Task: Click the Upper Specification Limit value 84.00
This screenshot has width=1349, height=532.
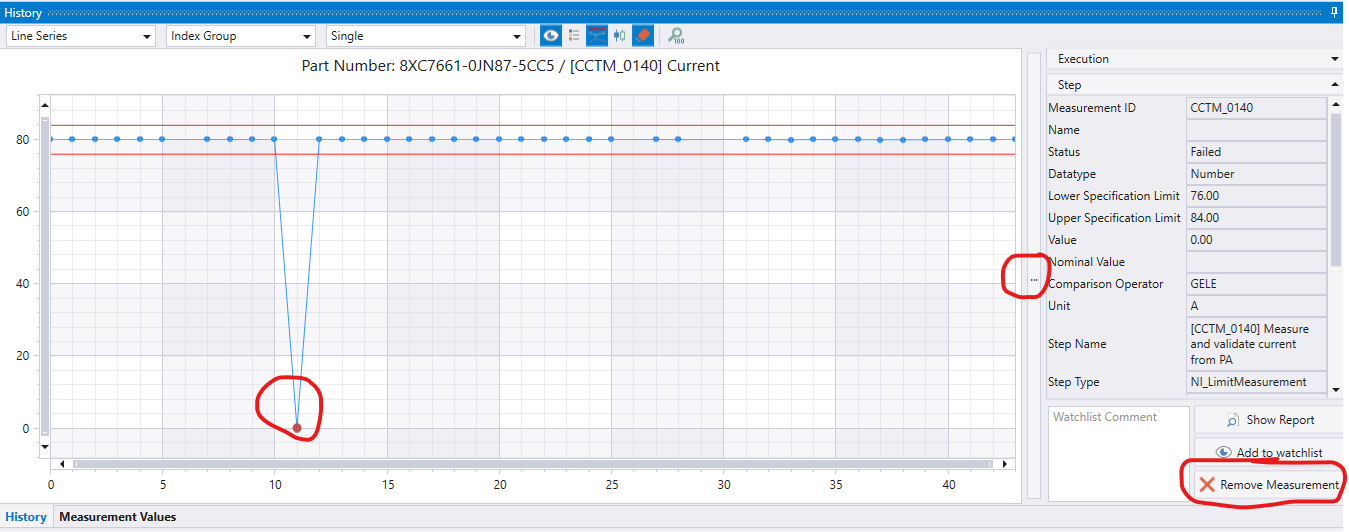Action: [x=1256, y=218]
